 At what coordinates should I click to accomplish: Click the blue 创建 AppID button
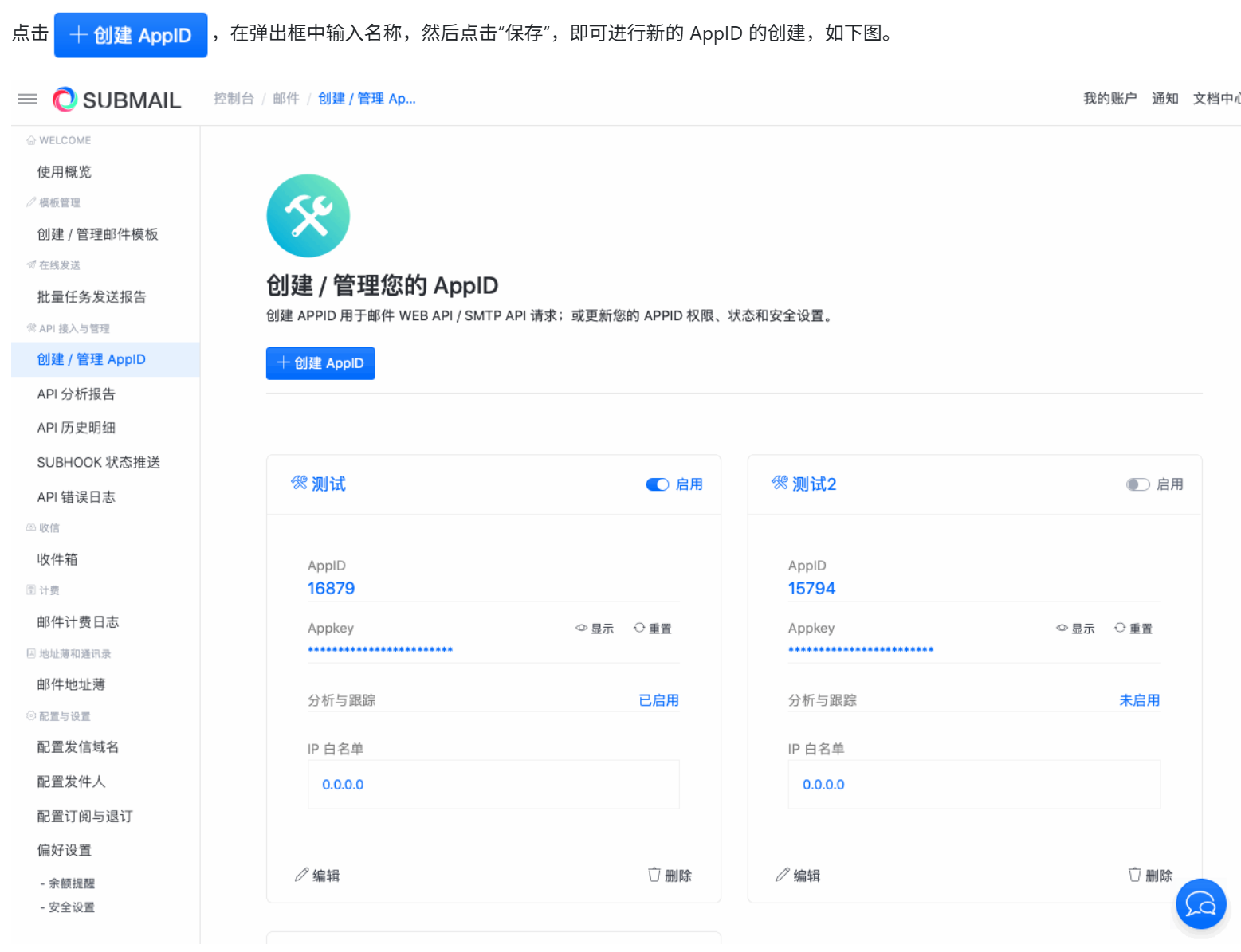coord(320,363)
